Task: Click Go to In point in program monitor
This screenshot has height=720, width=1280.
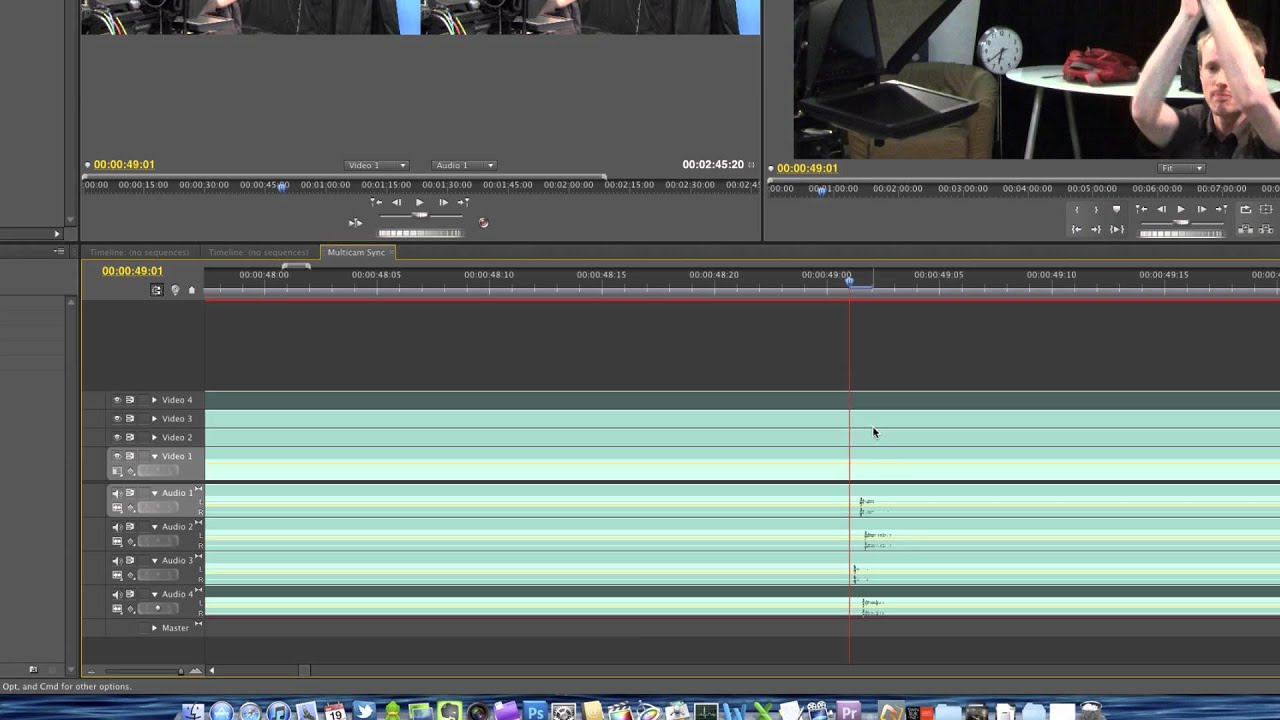Action: [1076, 229]
